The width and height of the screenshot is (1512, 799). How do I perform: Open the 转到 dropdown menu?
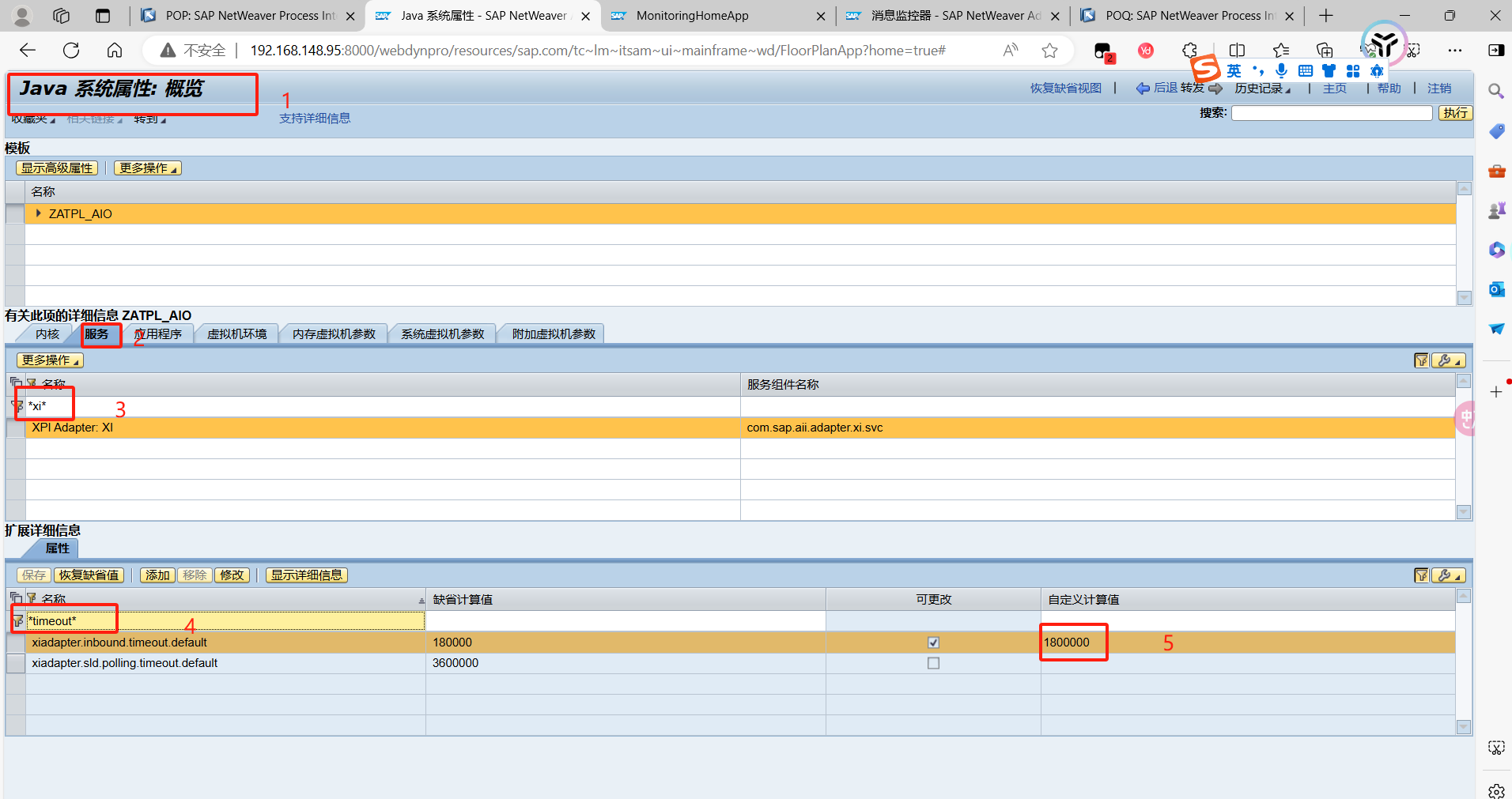click(149, 119)
